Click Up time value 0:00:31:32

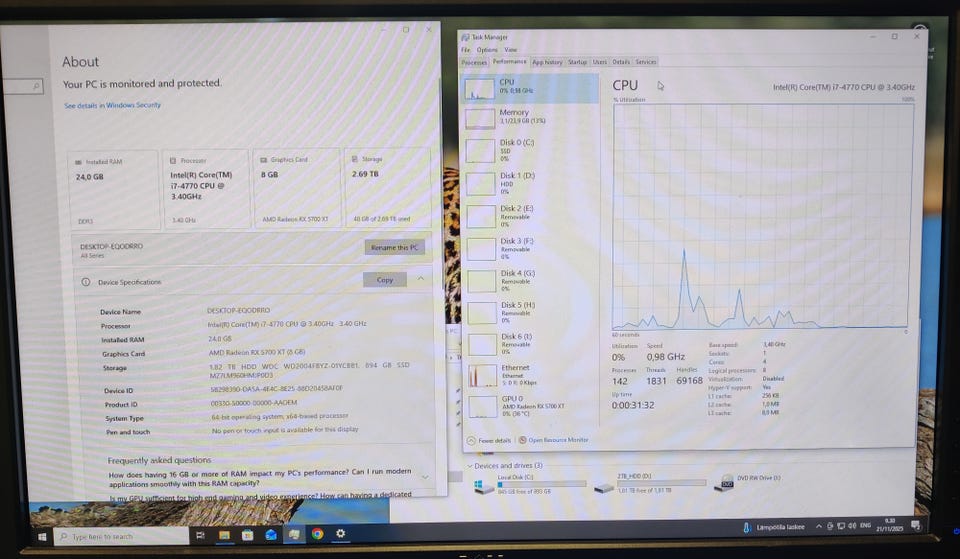pos(632,405)
